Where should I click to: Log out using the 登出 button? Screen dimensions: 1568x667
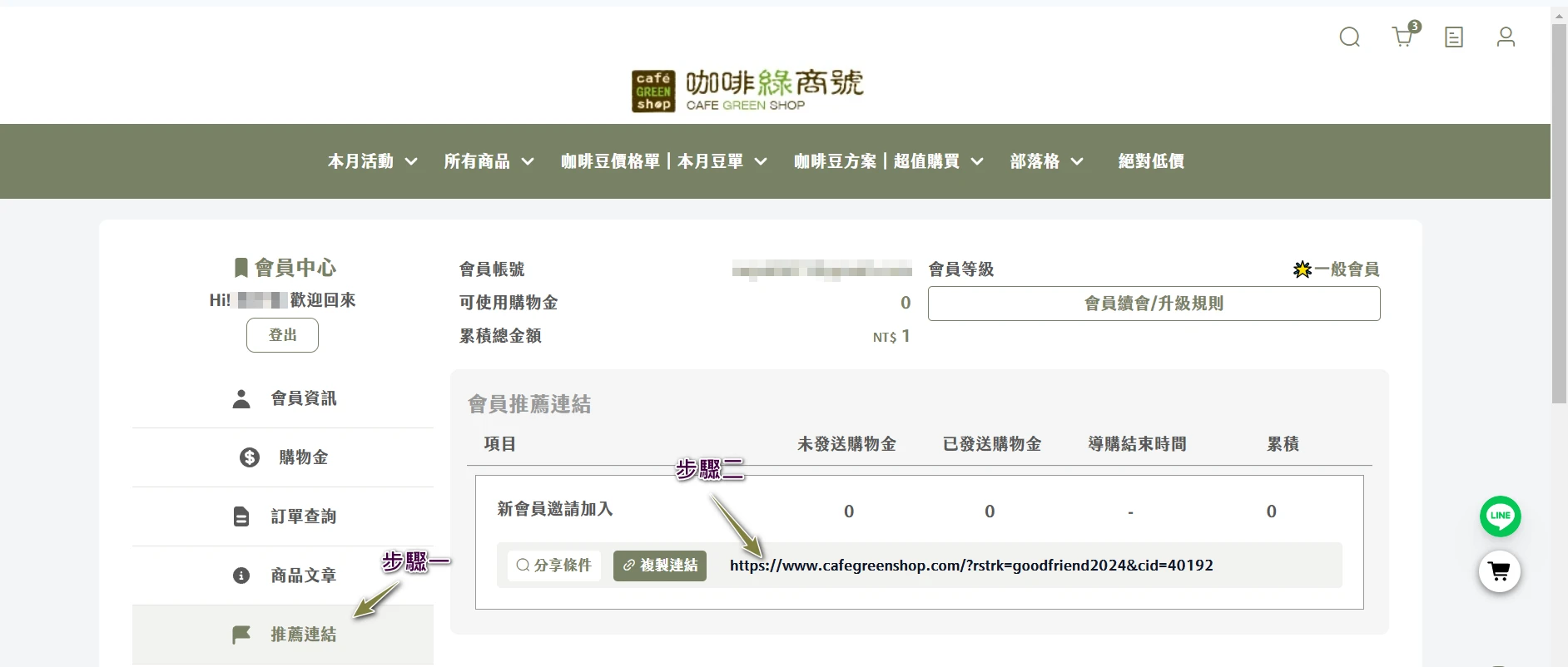pos(282,335)
